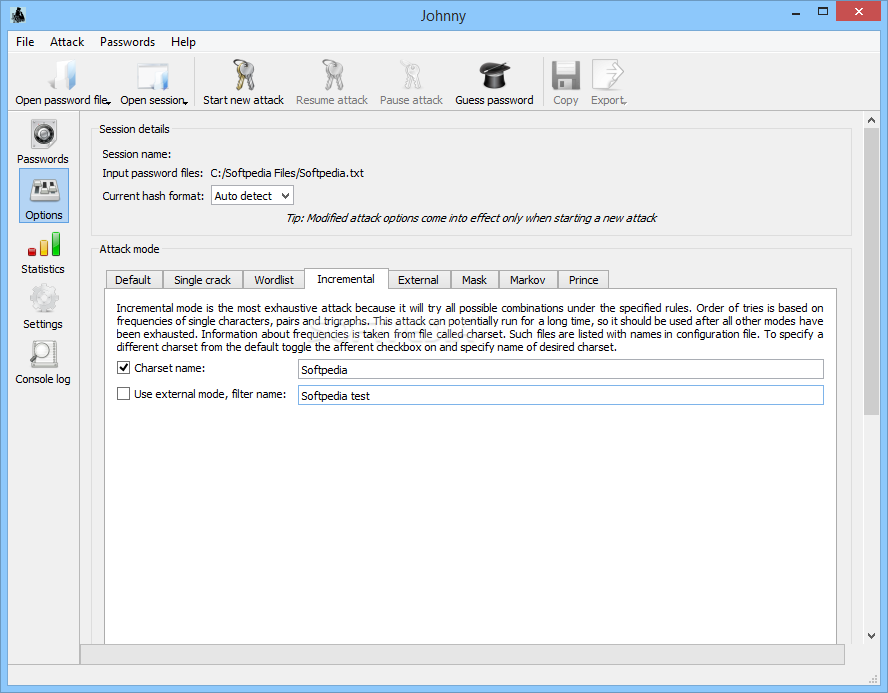Open the File menu
This screenshot has width=888, height=693.
pos(25,42)
